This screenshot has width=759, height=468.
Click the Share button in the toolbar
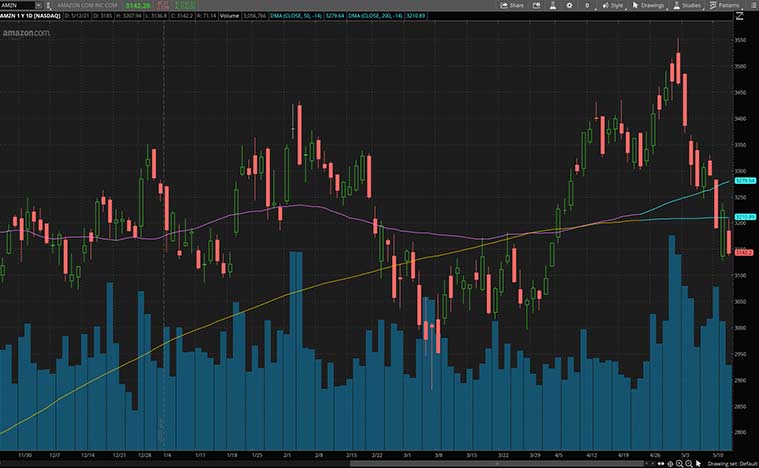(x=513, y=5)
